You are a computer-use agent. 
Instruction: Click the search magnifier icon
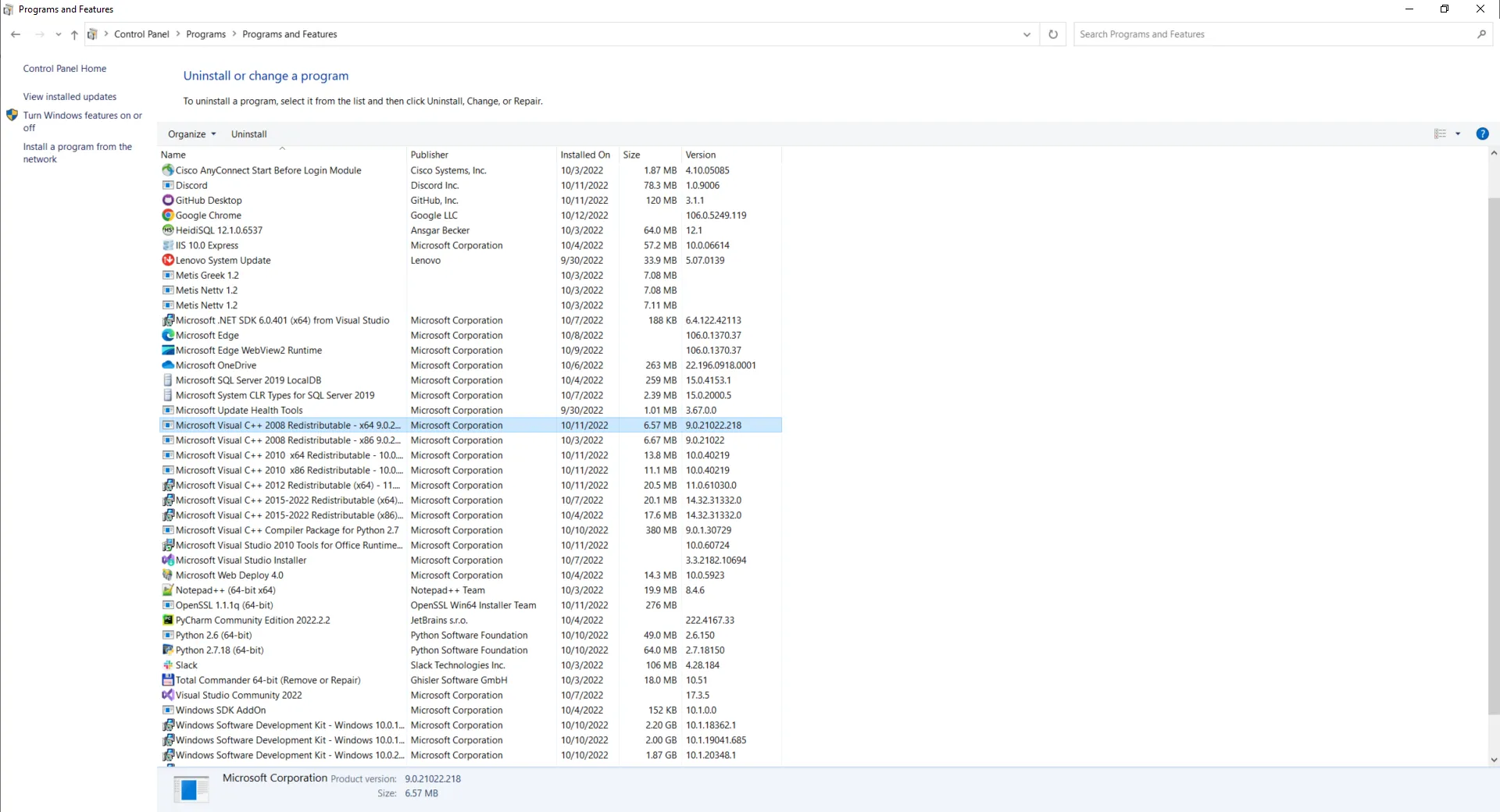click(x=1481, y=34)
